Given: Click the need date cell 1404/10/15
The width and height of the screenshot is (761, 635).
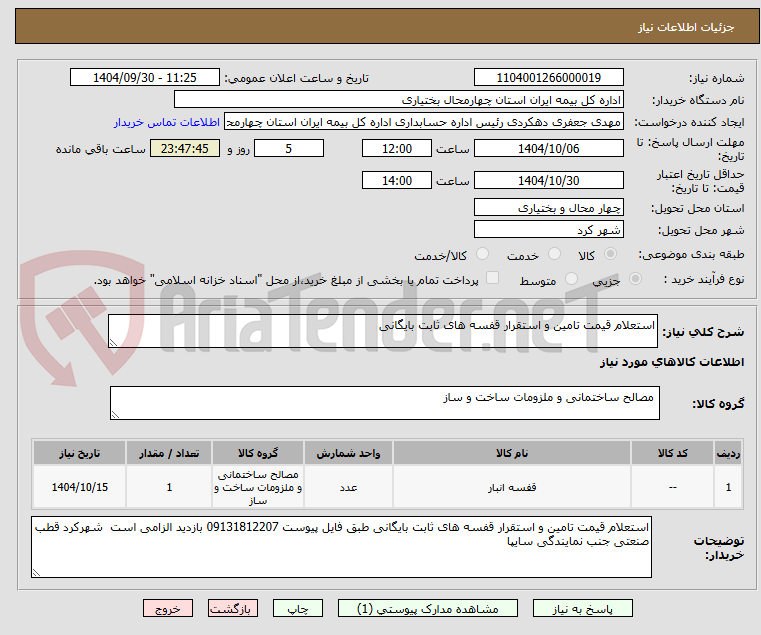Looking at the screenshot, I should coord(80,487).
